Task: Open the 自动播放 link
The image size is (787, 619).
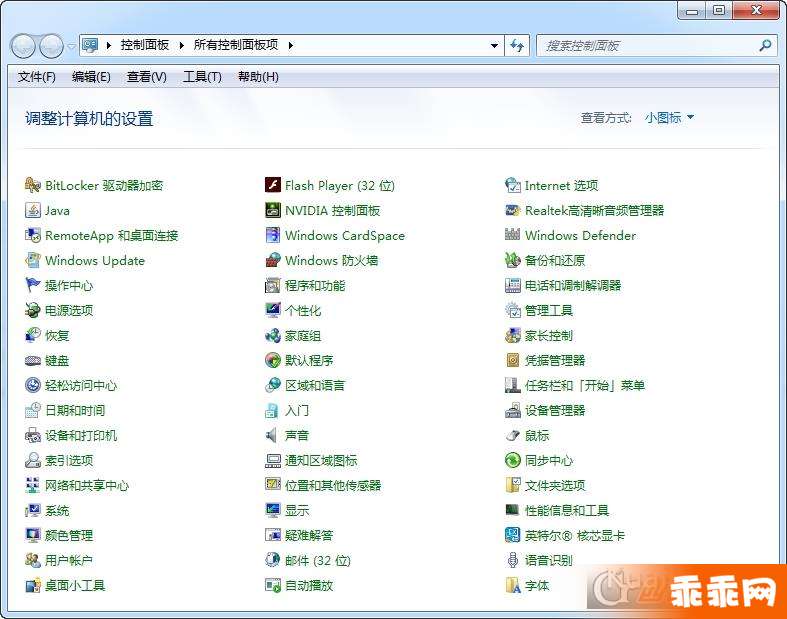Action: [309, 585]
